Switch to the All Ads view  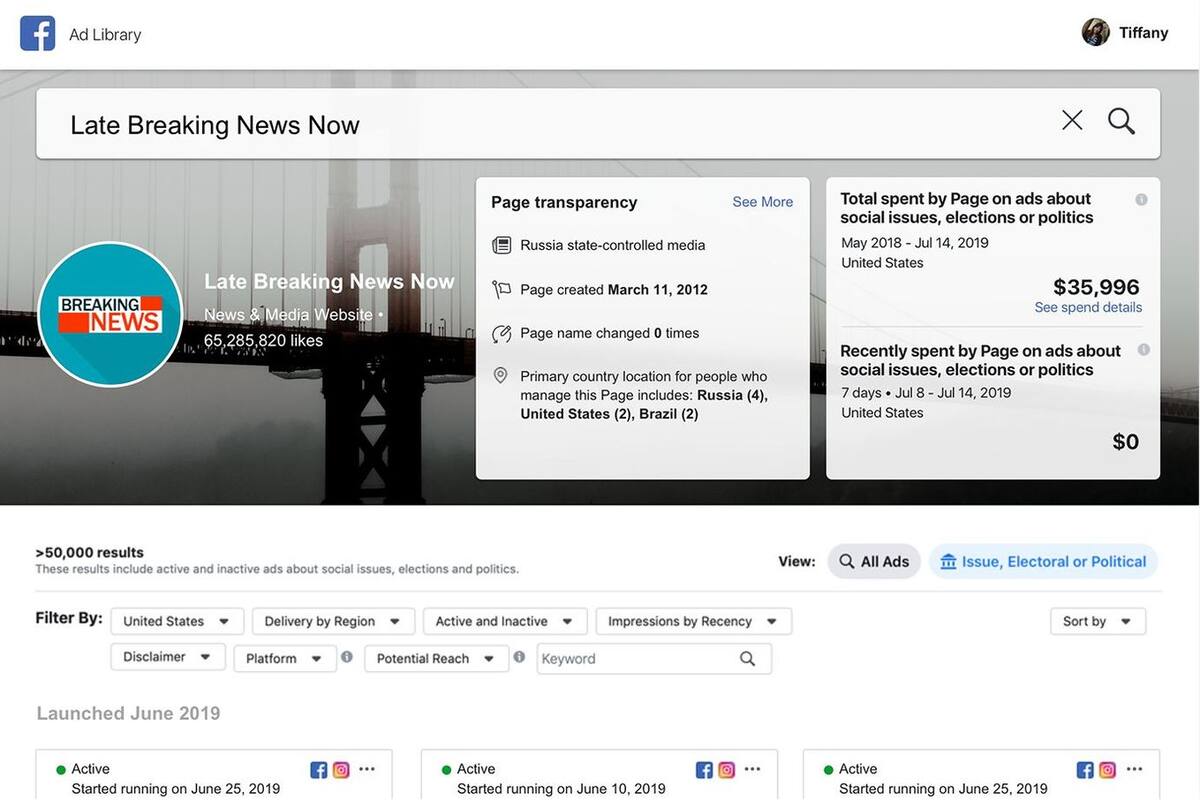click(x=874, y=561)
